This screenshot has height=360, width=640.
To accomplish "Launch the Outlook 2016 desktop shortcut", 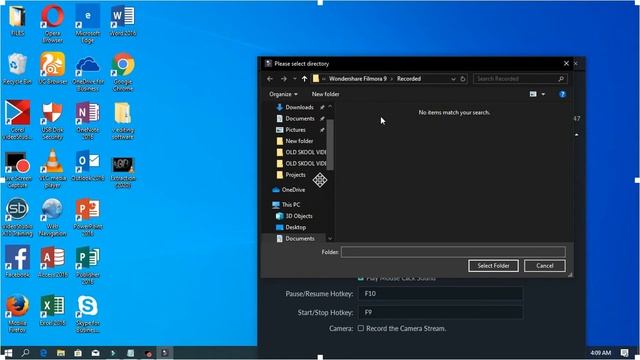I will 87,165.
